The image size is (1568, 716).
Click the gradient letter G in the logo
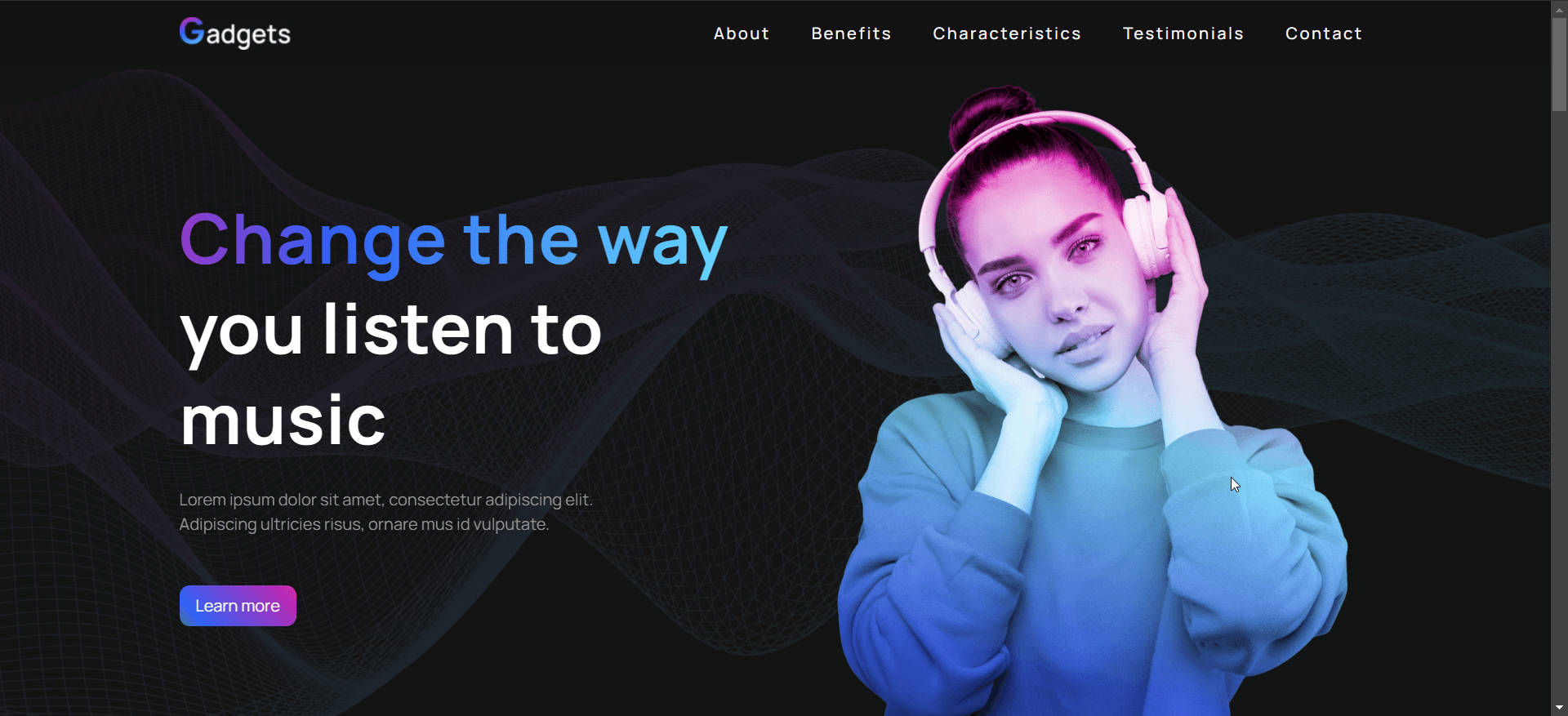click(192, 31)
